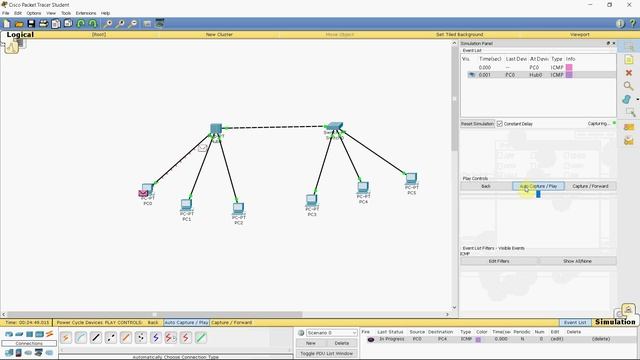Image resolution: width=640 pixels, height=360 pixels.
Task: Click the purple Info swatch for 0.001 event
Action: click(569, 75)
